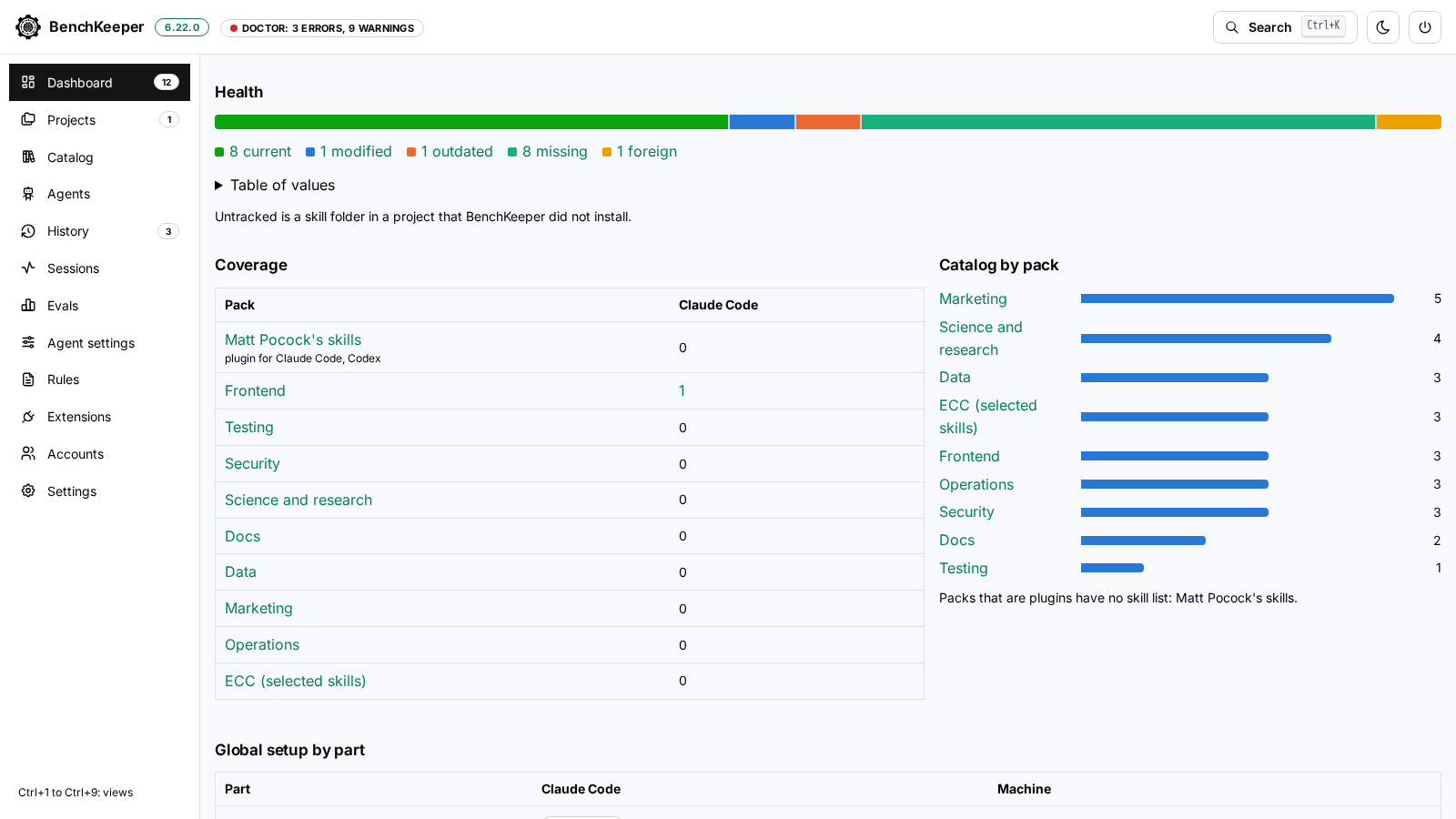The width and height of the screenshot is (1456, 819).
Task: Open Science and research in Coverage table
Action: coord(298,500)
